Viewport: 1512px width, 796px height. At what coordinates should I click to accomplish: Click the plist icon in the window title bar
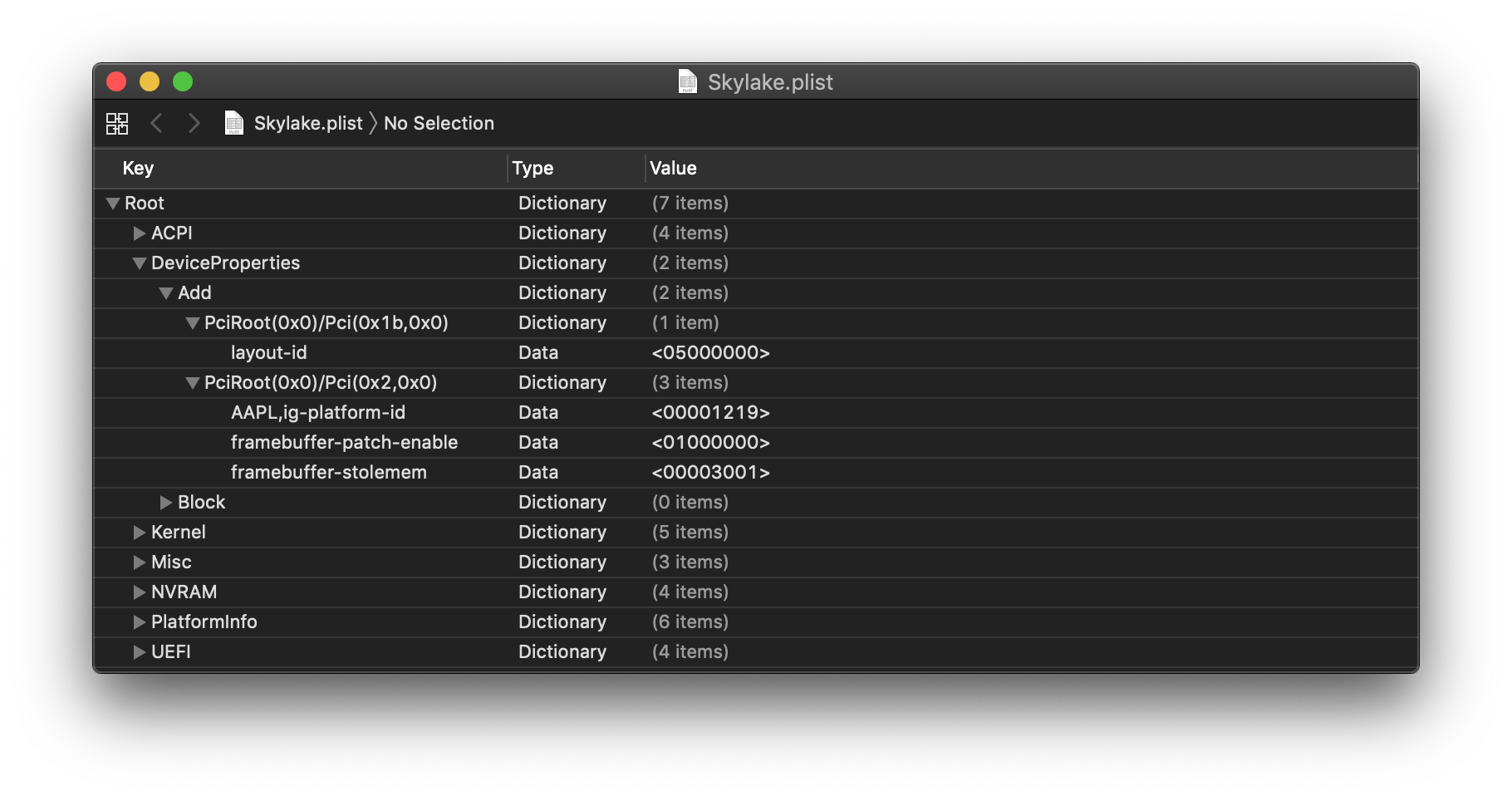(x=687, y=81)
